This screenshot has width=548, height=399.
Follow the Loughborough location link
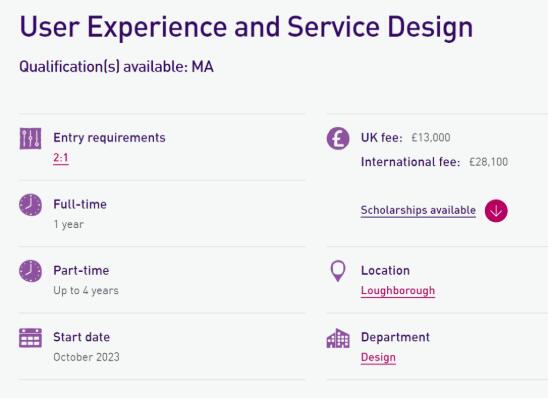coord(398,291)
